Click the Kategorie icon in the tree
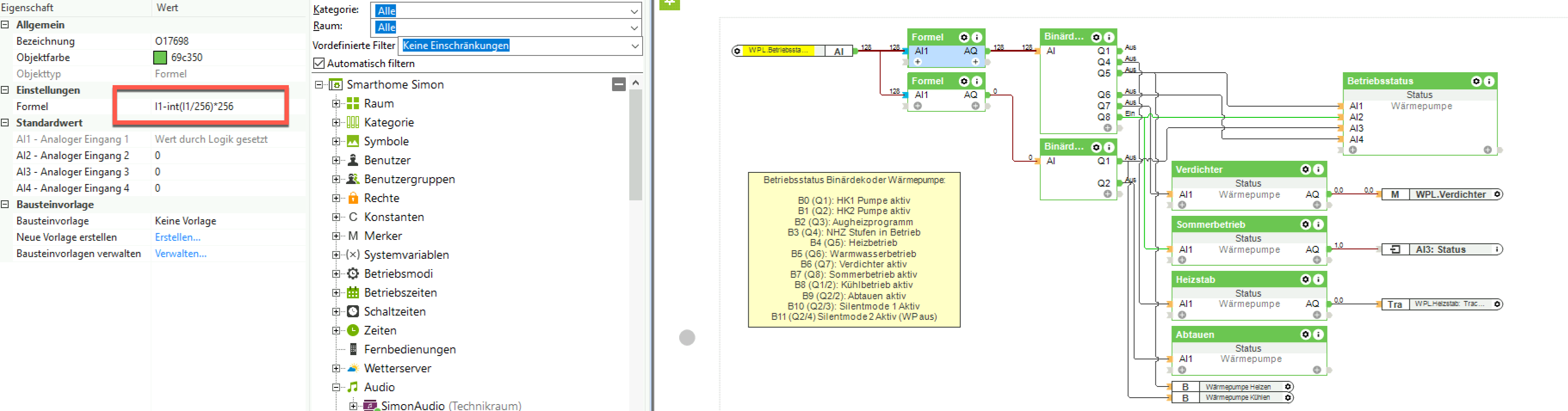Viewport: 1568px width, 411px height. pyautogui.click(x=352, y=123)
